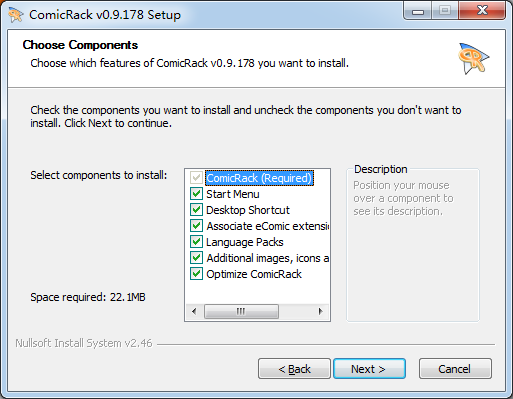Cancel the ComicRack installation

455,369
